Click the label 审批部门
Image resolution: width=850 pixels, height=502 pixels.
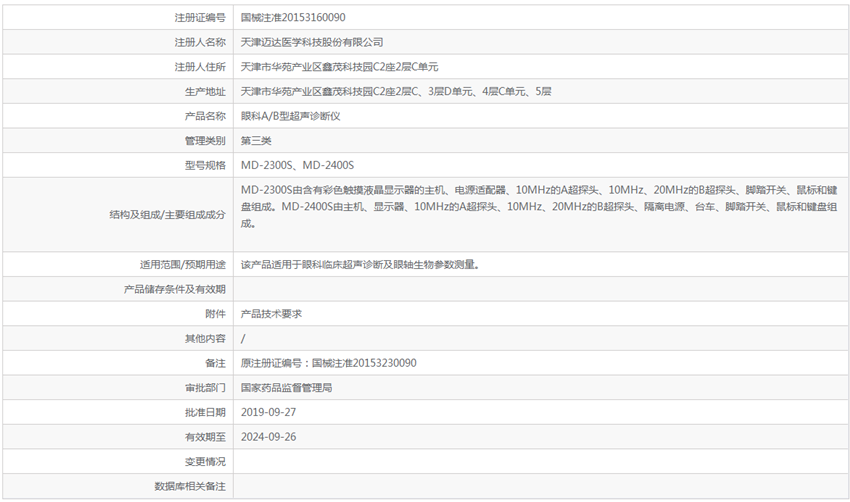pyautogui.click(x=205, y=388)
